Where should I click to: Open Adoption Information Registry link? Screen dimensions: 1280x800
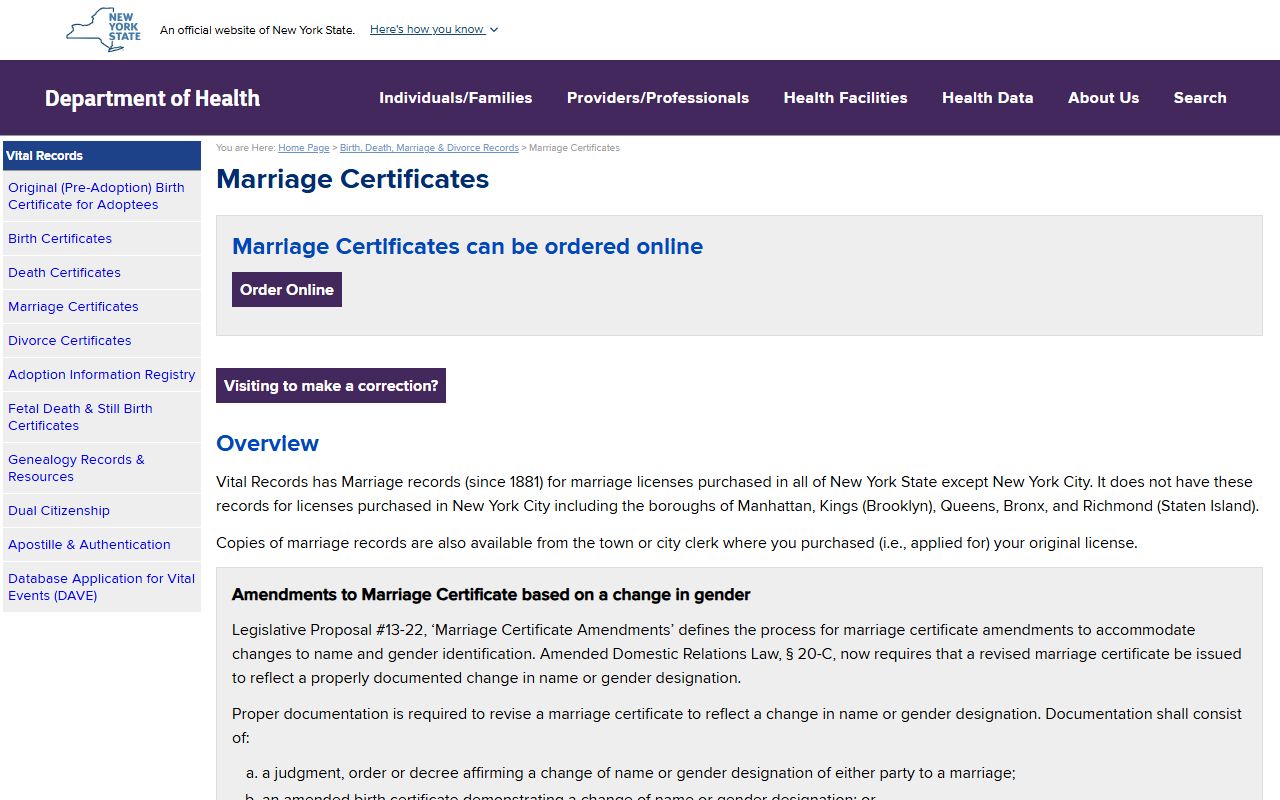(102, 375)
